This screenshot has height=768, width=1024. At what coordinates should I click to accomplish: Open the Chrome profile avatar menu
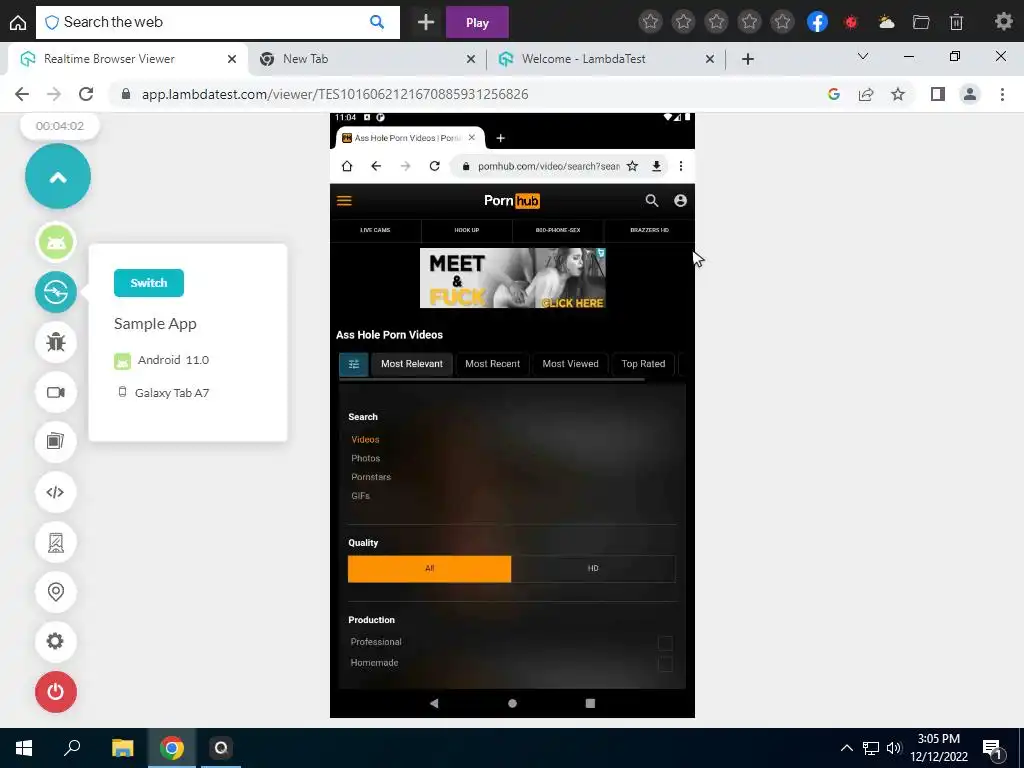click(x=970, y=94)
